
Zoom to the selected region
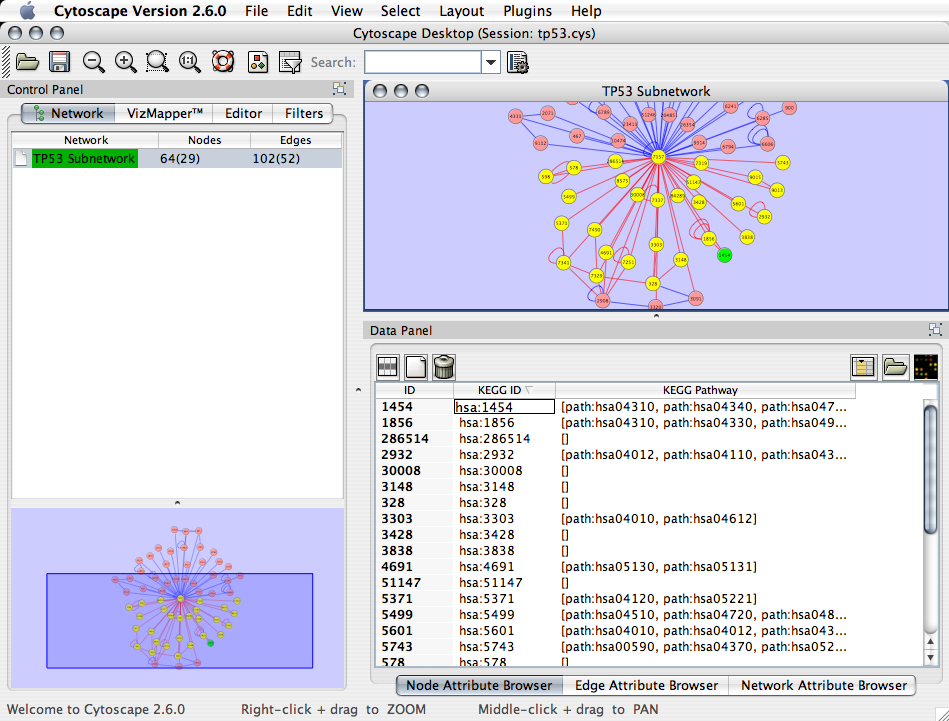157,62
